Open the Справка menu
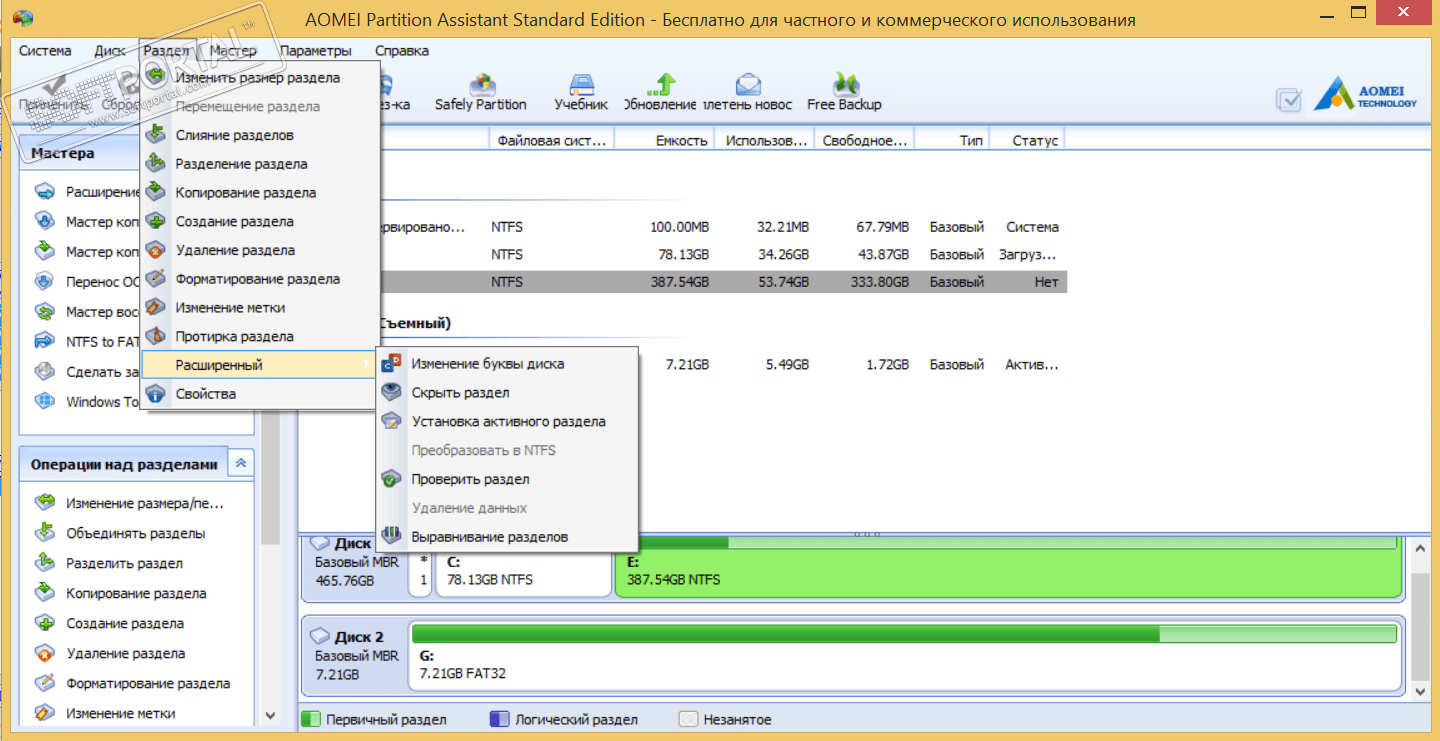Image resolution: width=1440 pixels, height=741 pixels. pos(402,50)
